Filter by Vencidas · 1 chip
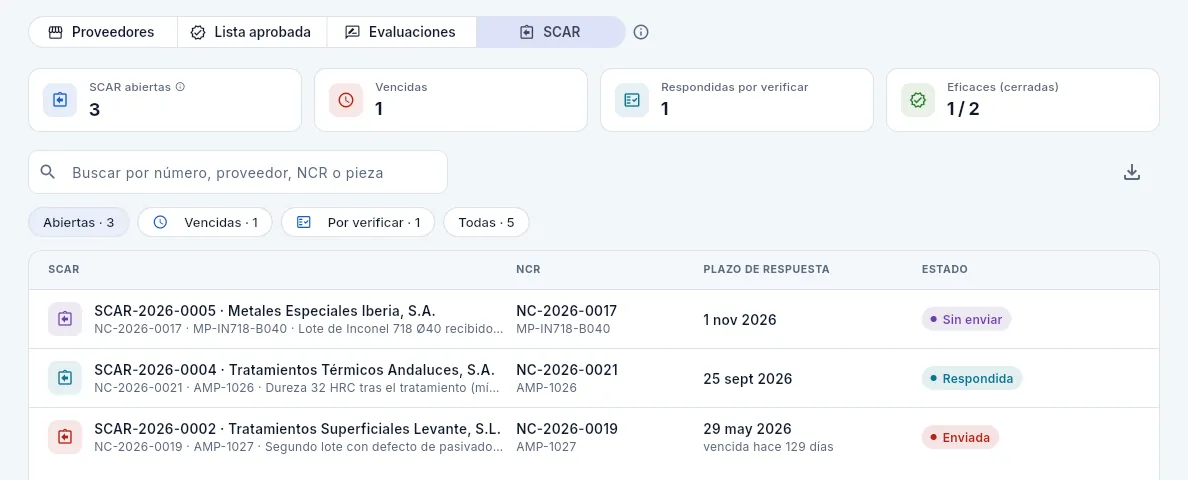The width and height of the screenshot is (1188, 480). pos(205,223)
